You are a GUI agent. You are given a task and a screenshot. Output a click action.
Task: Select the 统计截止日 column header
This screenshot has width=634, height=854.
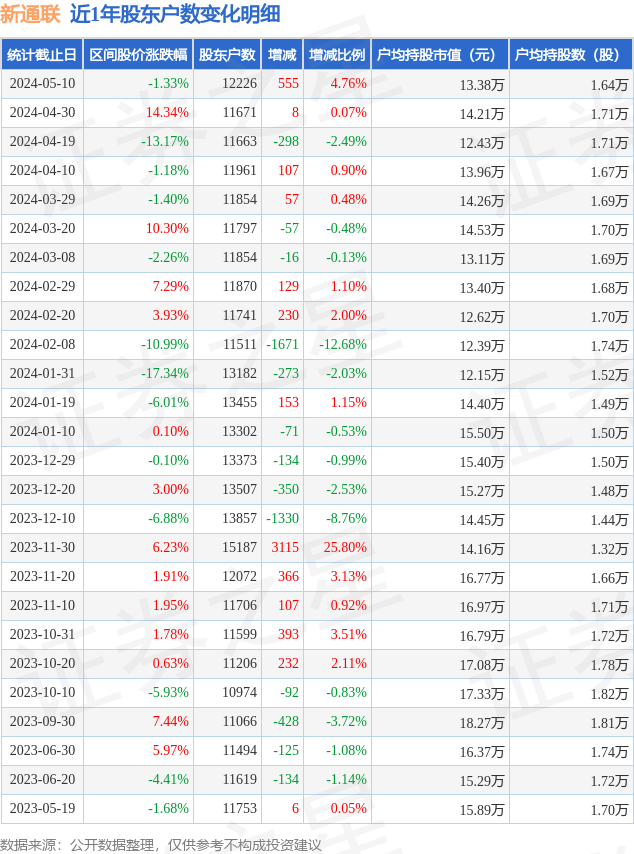tap(41, 55)
